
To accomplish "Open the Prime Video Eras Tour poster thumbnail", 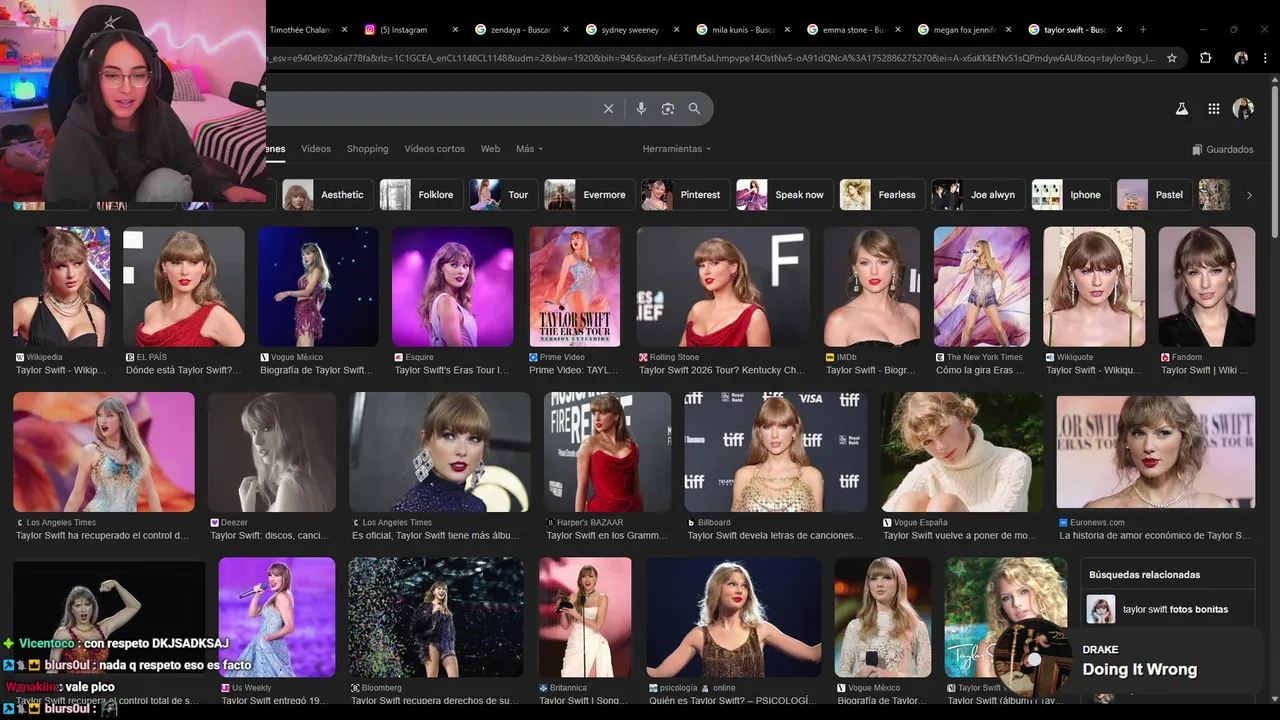I will [x=575, y=287].
